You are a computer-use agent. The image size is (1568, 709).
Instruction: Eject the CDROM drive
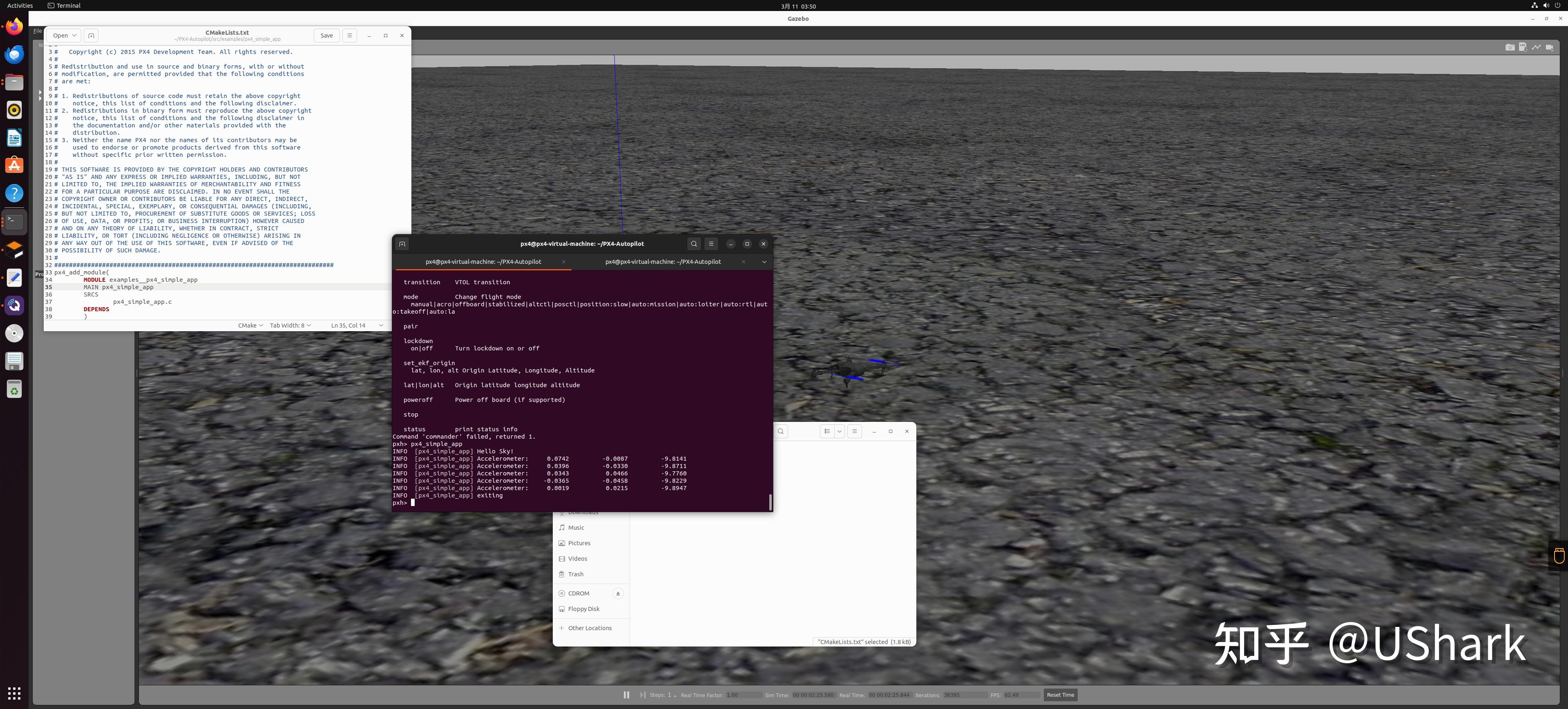pos(618,593)
